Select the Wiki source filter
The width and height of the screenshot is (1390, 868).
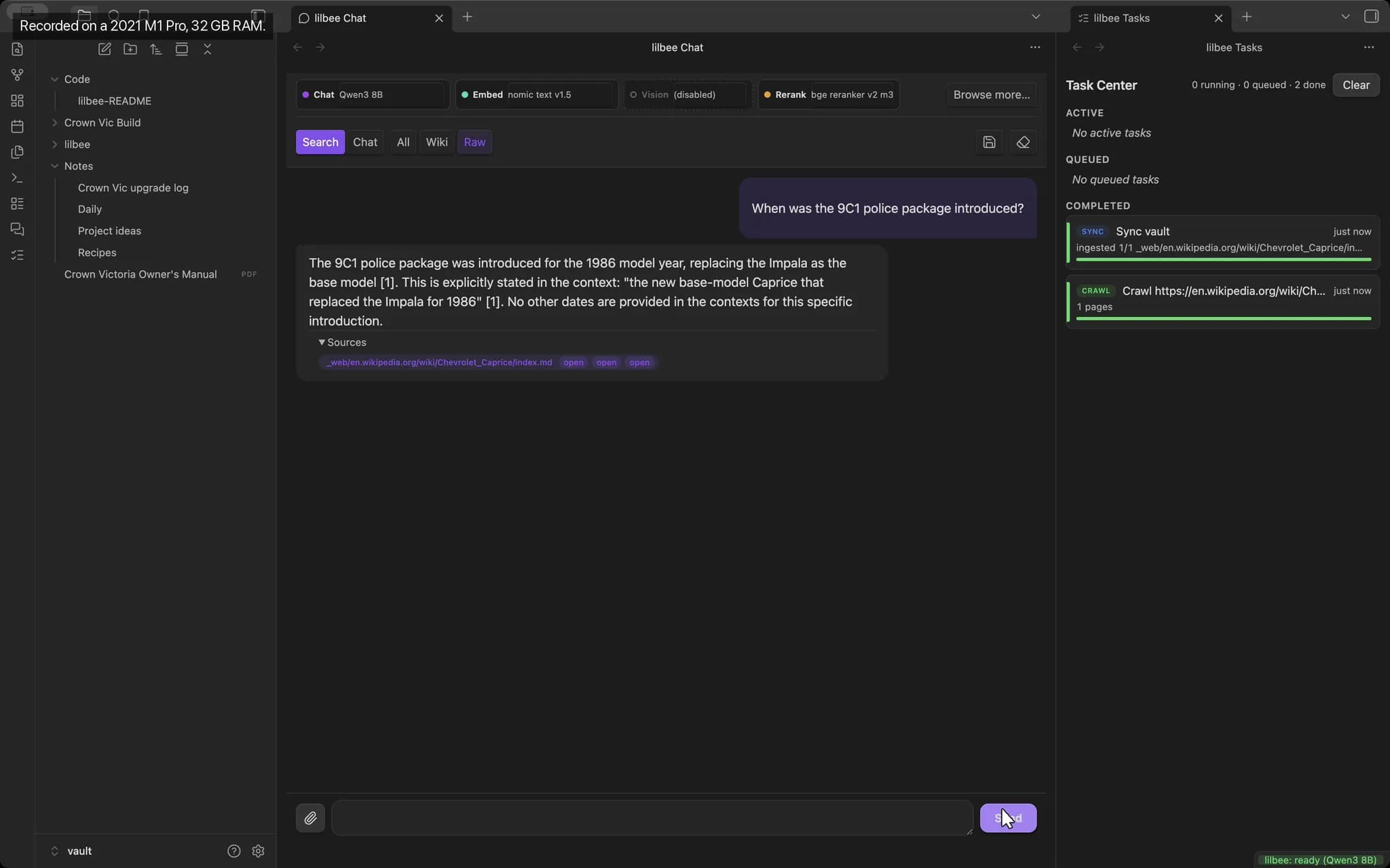(x=436, y=142)
